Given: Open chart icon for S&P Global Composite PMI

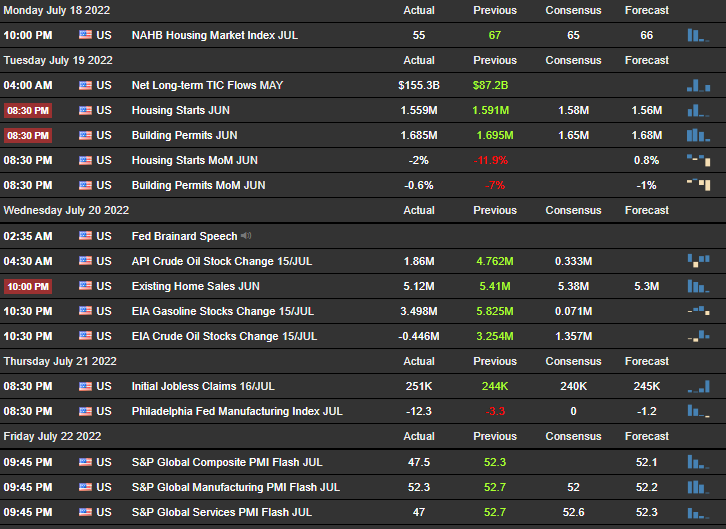Looking at the screenshot, I should (698, 462).
